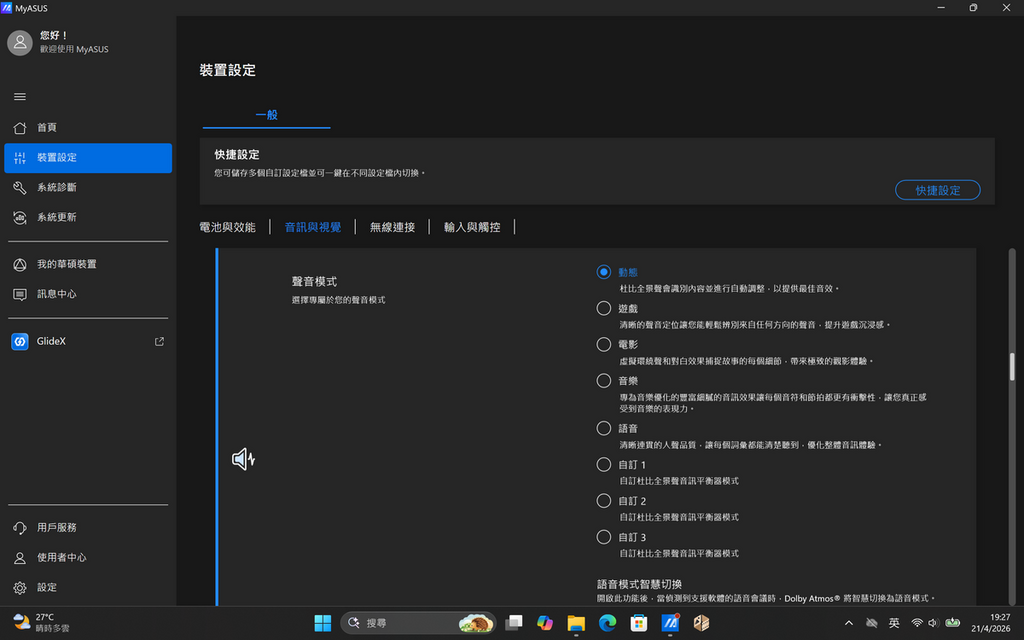Click the 語音模式智慧切換 heading

(x=639, y=584)
